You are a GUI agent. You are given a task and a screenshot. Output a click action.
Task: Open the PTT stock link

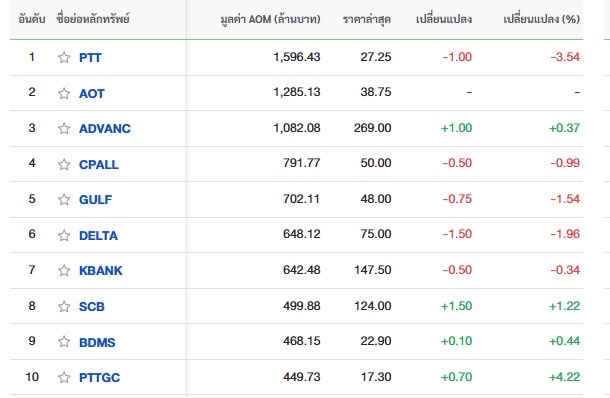pyautogui.click(x=90, y=58)
